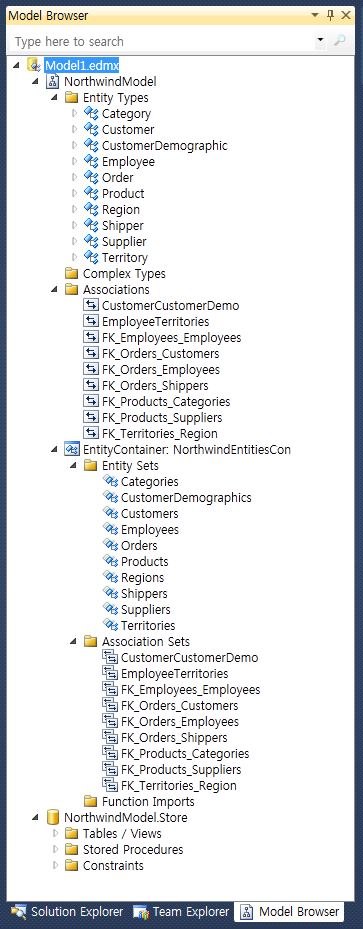Expand the Employee entity type node
Viewport: 363px width, 929px height.
point(74,161)
